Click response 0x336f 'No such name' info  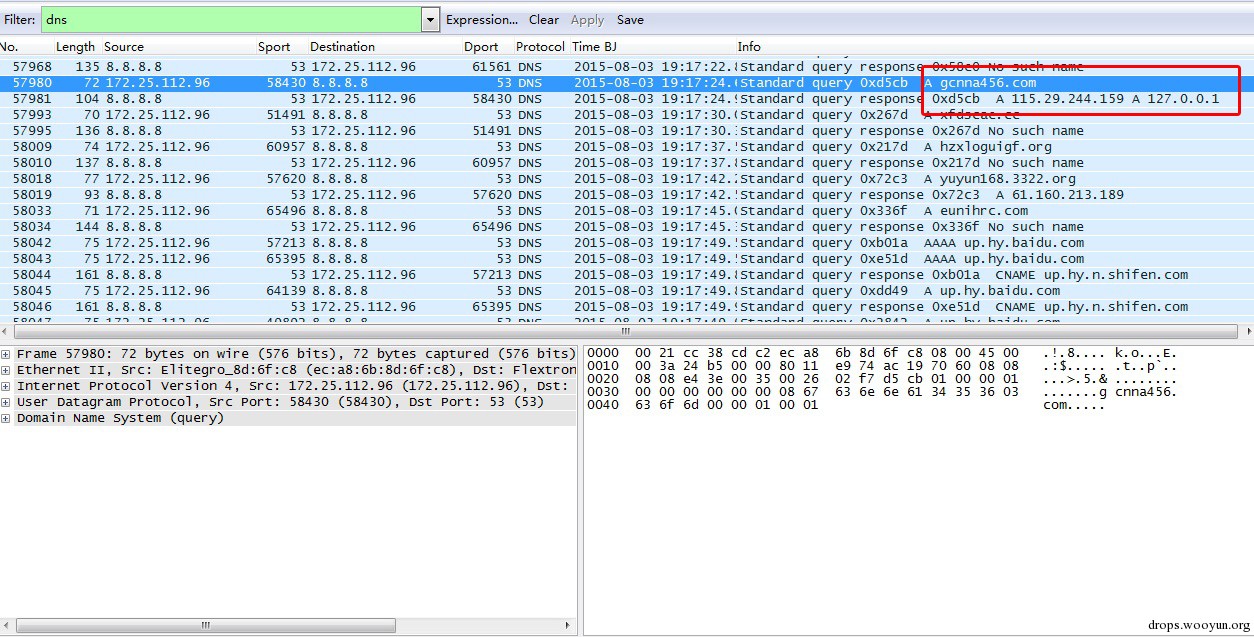pyautogui.click(x=1036, y=227)
